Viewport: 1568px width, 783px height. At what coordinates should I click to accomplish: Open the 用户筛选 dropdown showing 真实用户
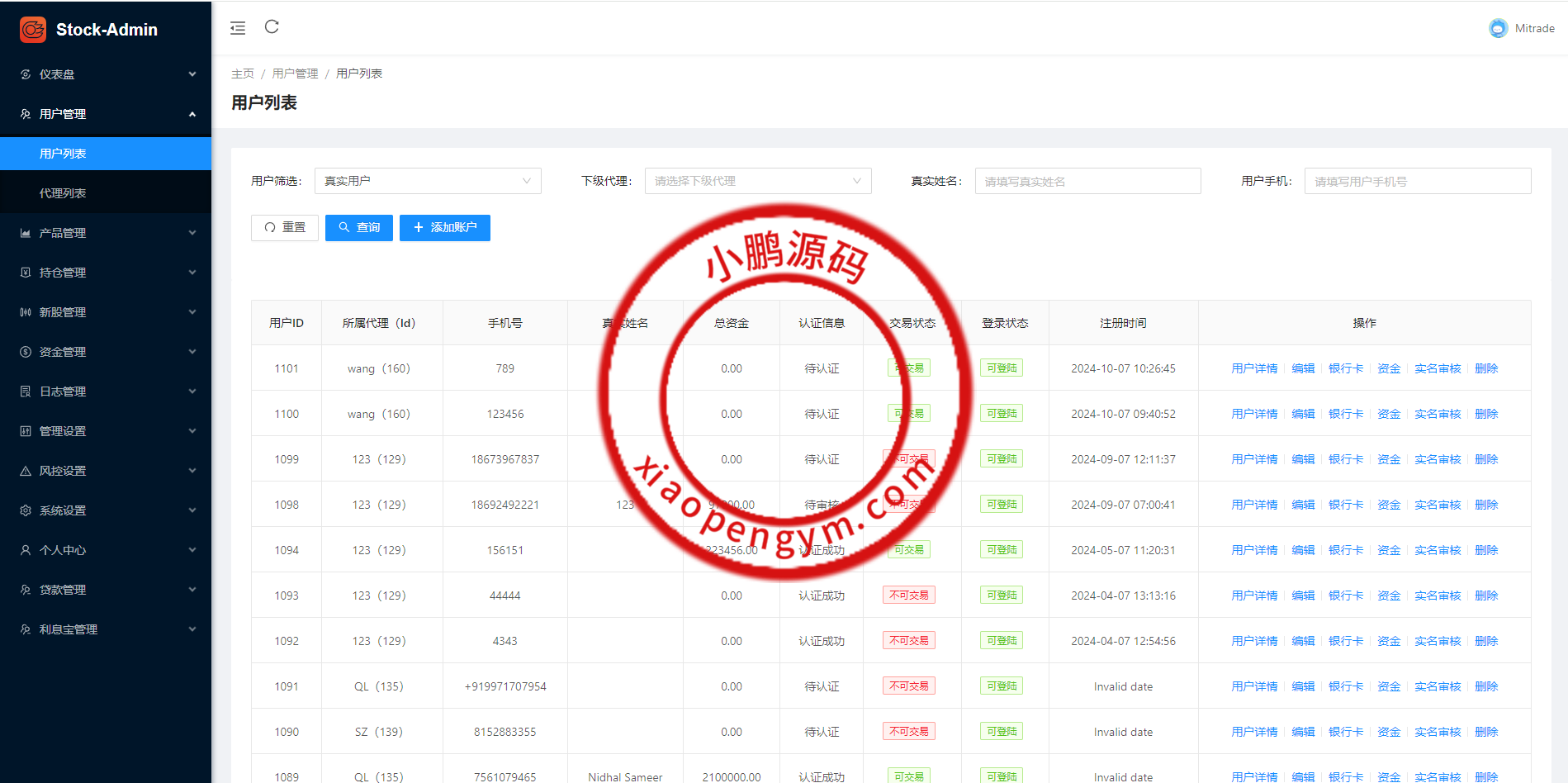pos(427,181)
